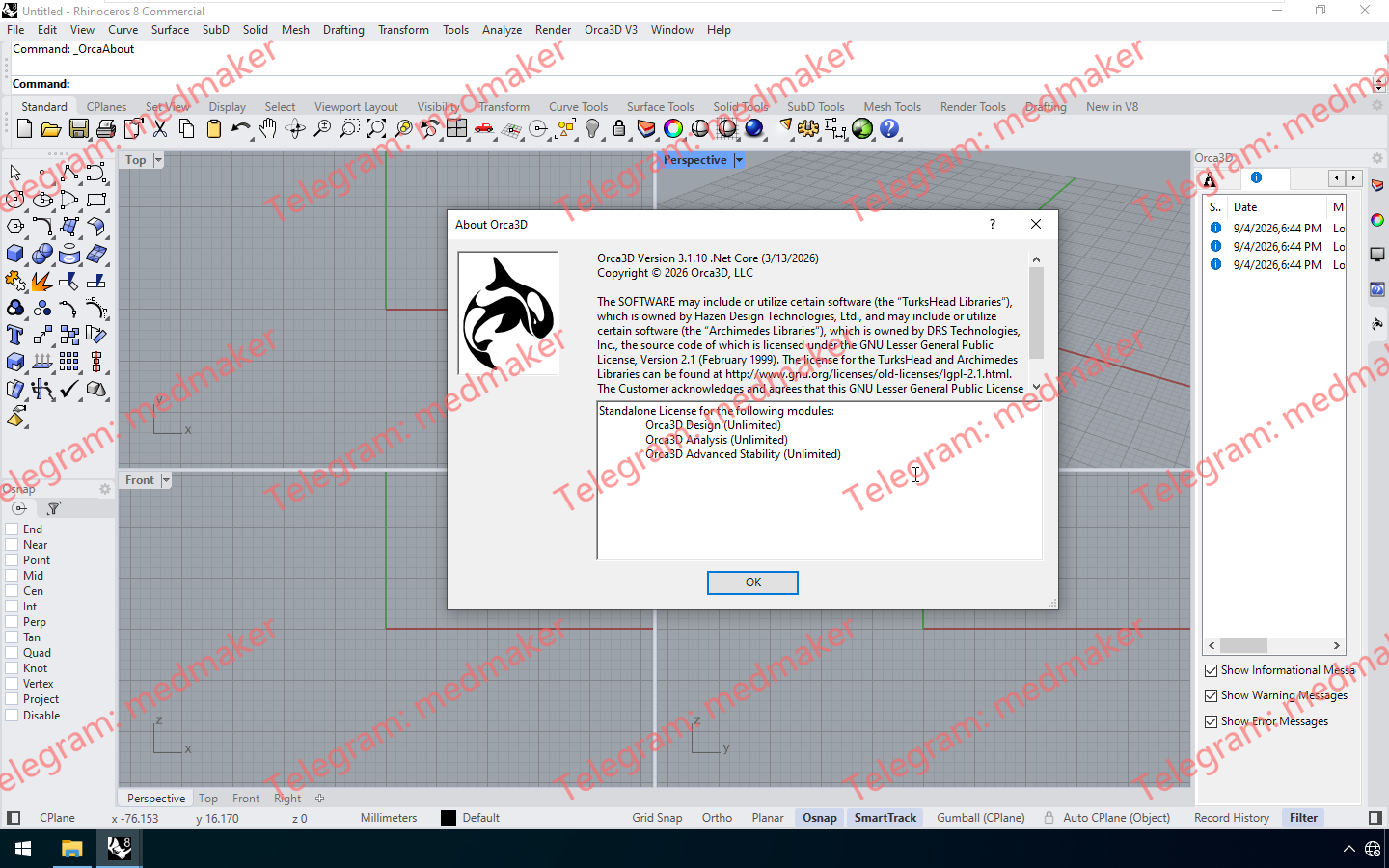Click into the Command input field
The width and height of the screenshot is (1389, 868).
click(719, 84)
